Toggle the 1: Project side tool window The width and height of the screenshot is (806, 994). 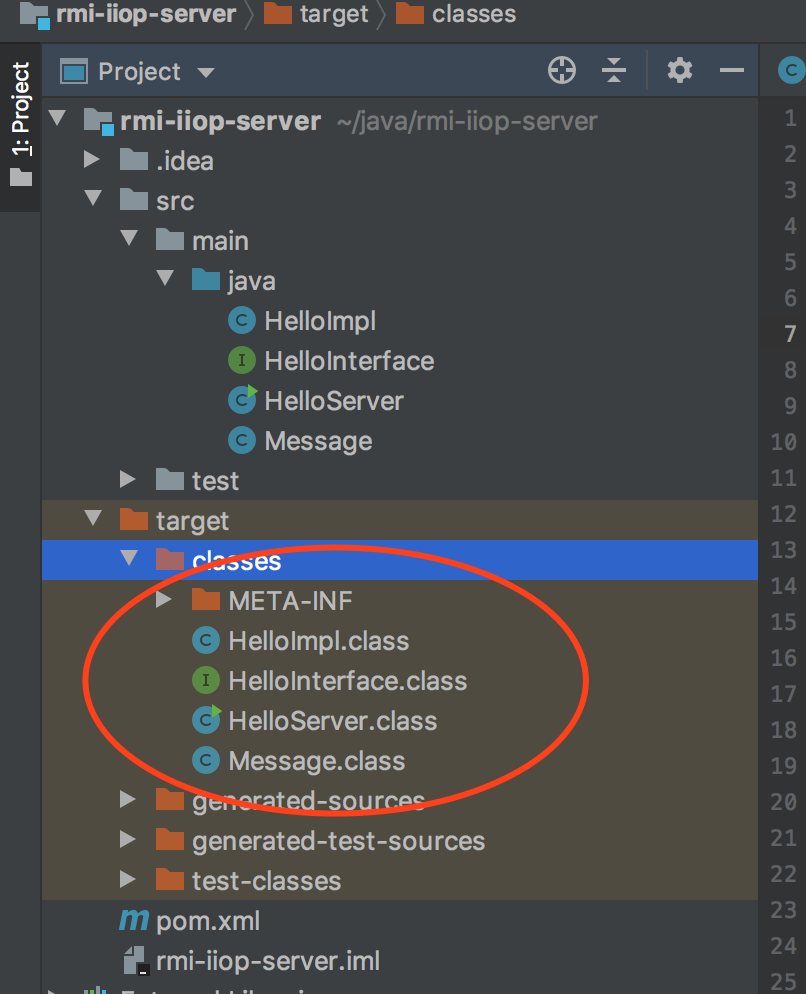pyautogui.click(x=20, y=125)
